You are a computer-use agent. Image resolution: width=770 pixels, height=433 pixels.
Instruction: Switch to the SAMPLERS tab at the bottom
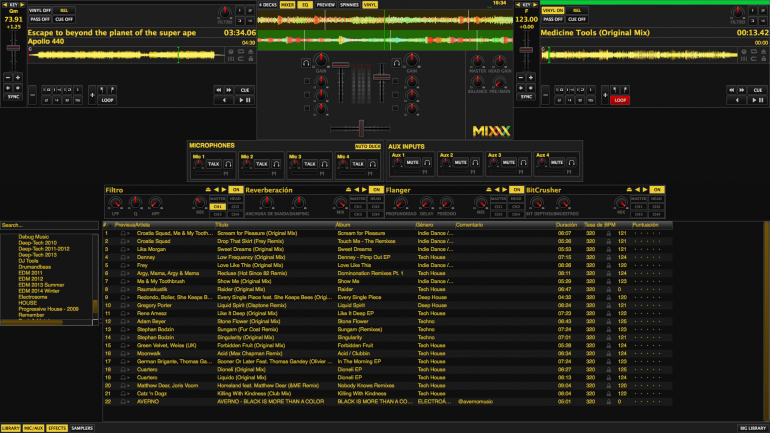pyautogui.click(x=82, y=427)
